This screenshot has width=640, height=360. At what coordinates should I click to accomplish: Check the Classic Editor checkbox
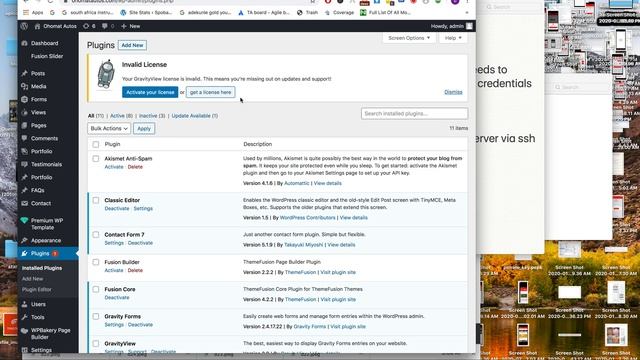[x=96, y=200]
